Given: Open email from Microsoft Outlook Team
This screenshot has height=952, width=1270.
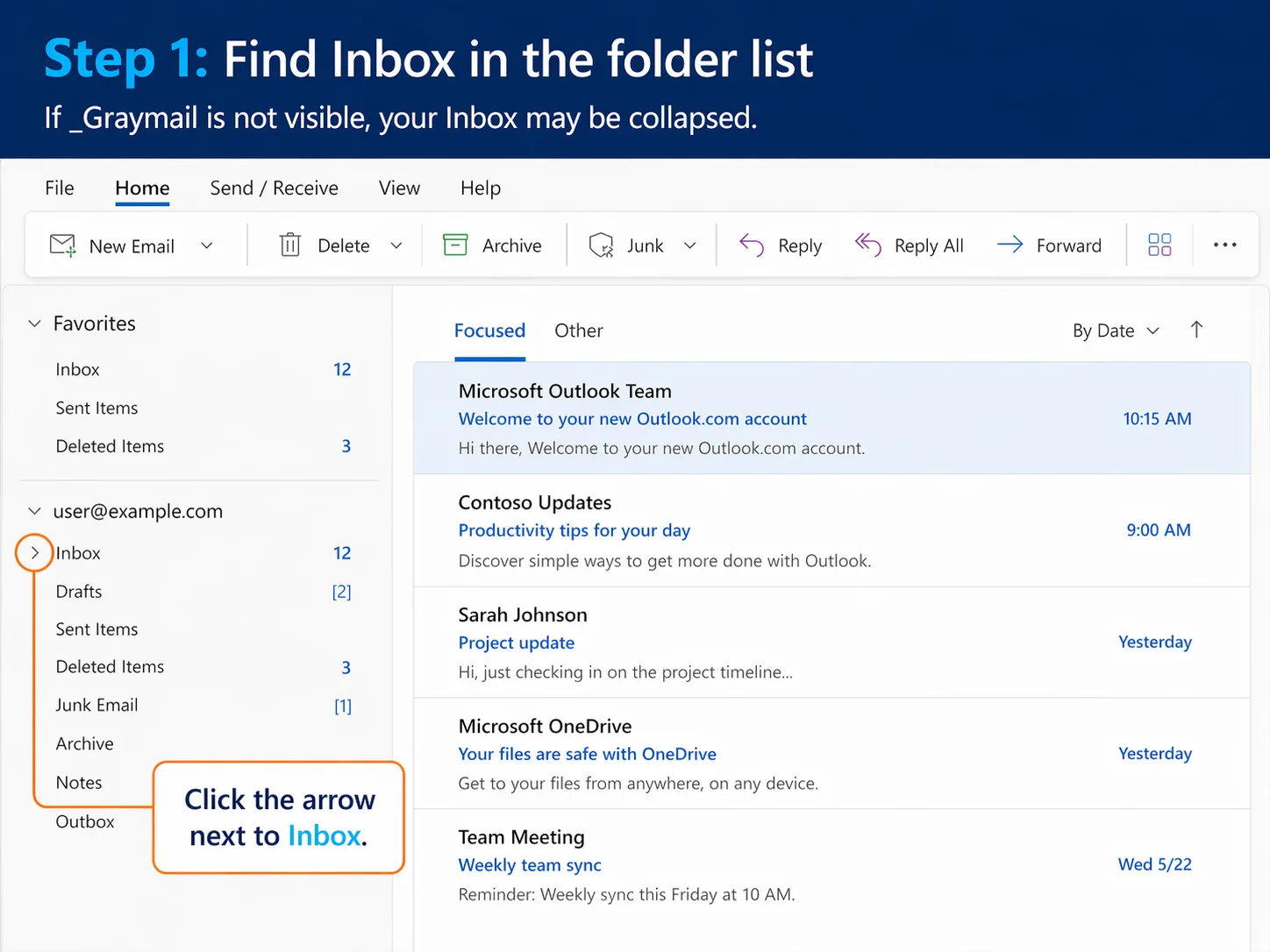Looking at the screenshot, I should [x=831, y=418].
